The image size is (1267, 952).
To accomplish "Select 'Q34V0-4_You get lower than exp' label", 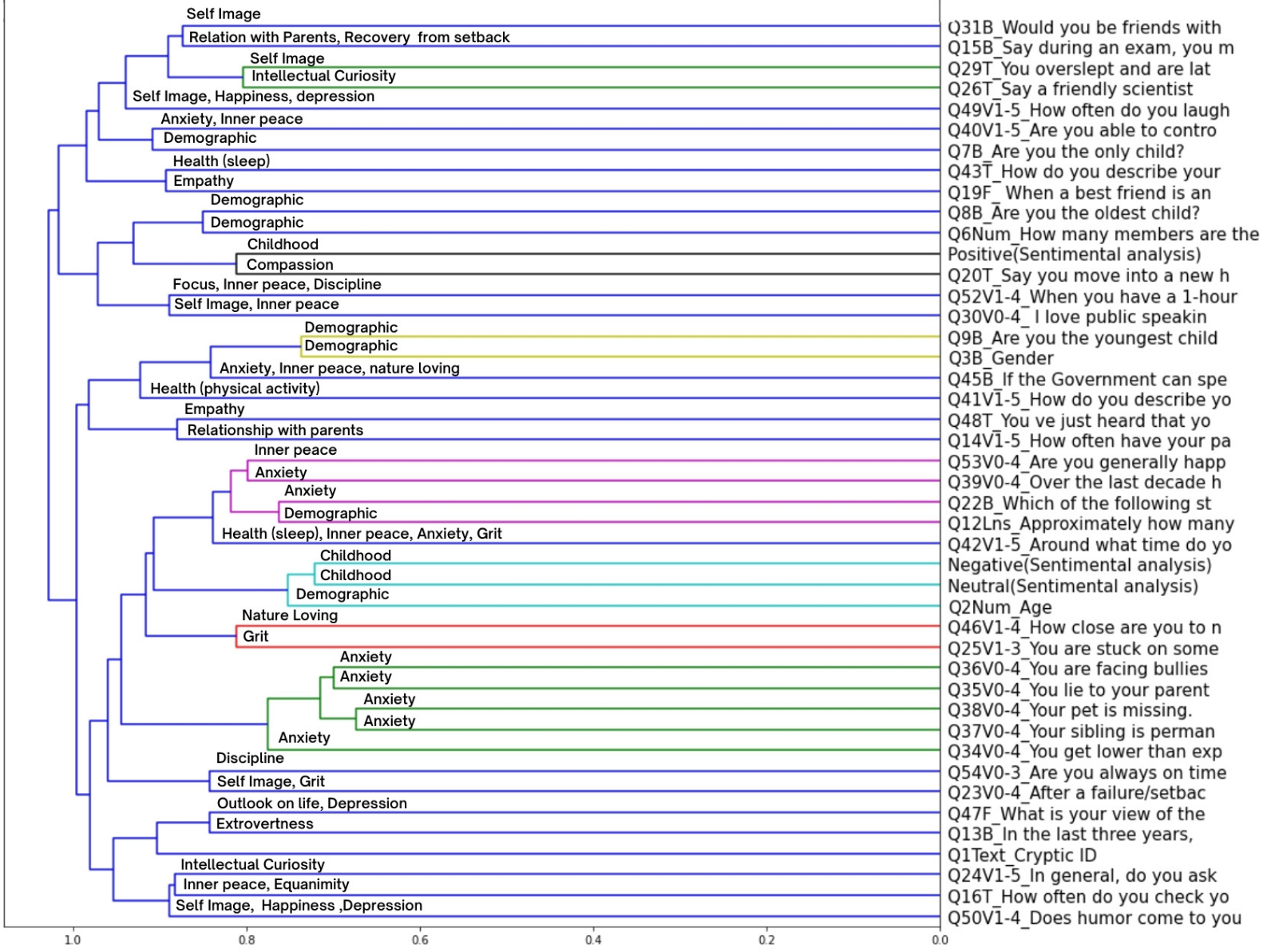I will 1084,752.
